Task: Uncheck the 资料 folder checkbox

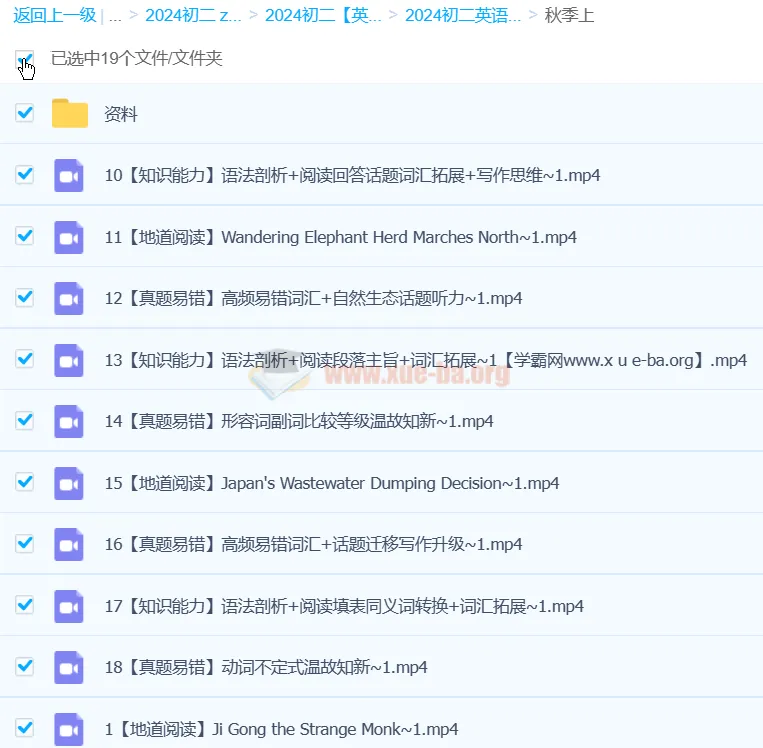Action: (24, 114)
